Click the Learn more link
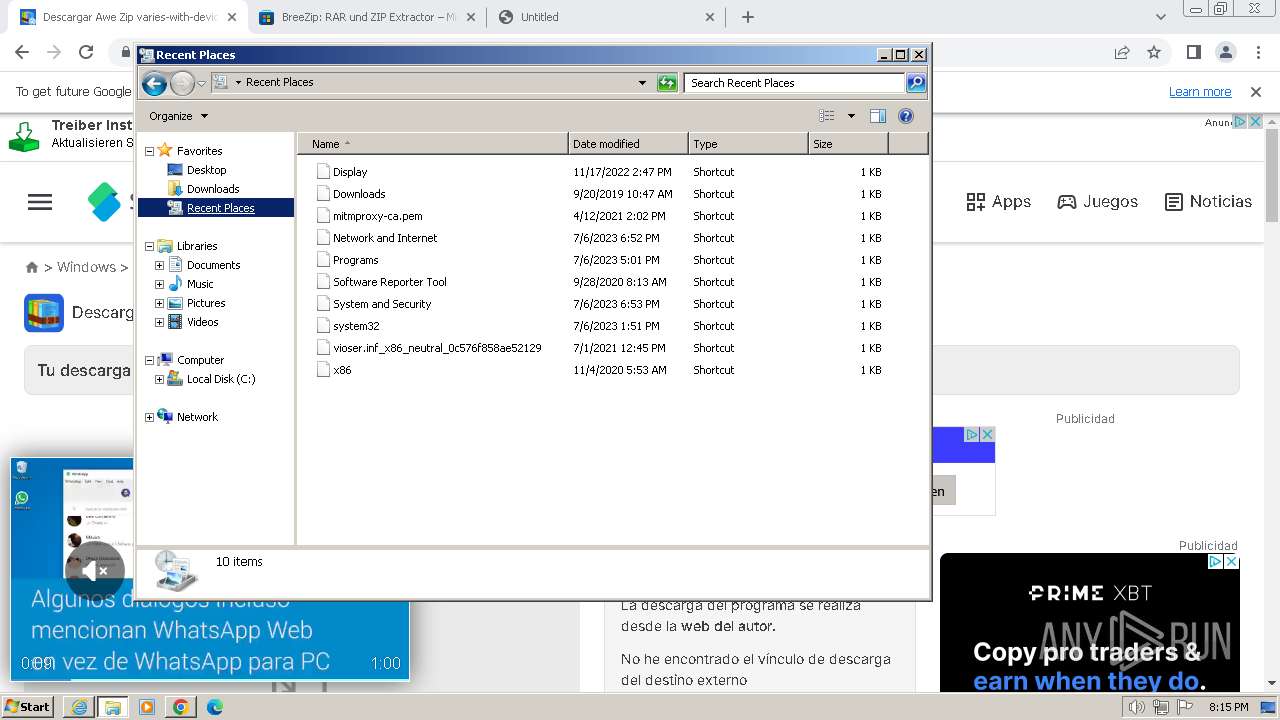Viewport: 1280px width, 720px height. point(1200,91)
